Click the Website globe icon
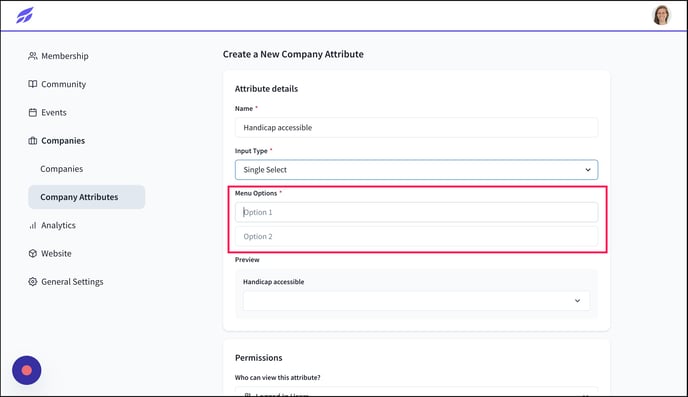This screenshot has width=688, height=397. tap(32, 254)
